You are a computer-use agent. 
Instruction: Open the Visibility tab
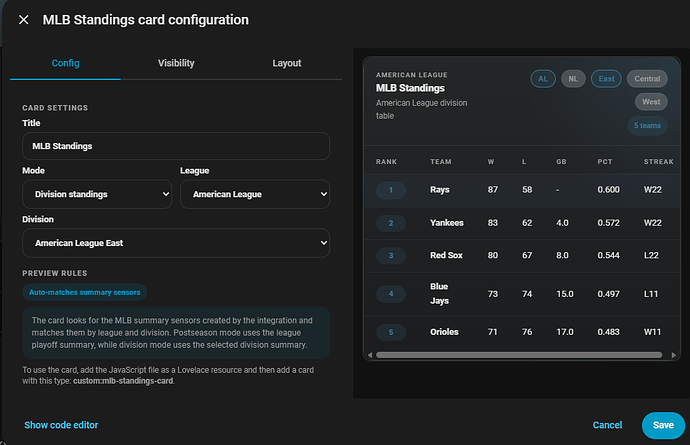click(x=176, y=63)
